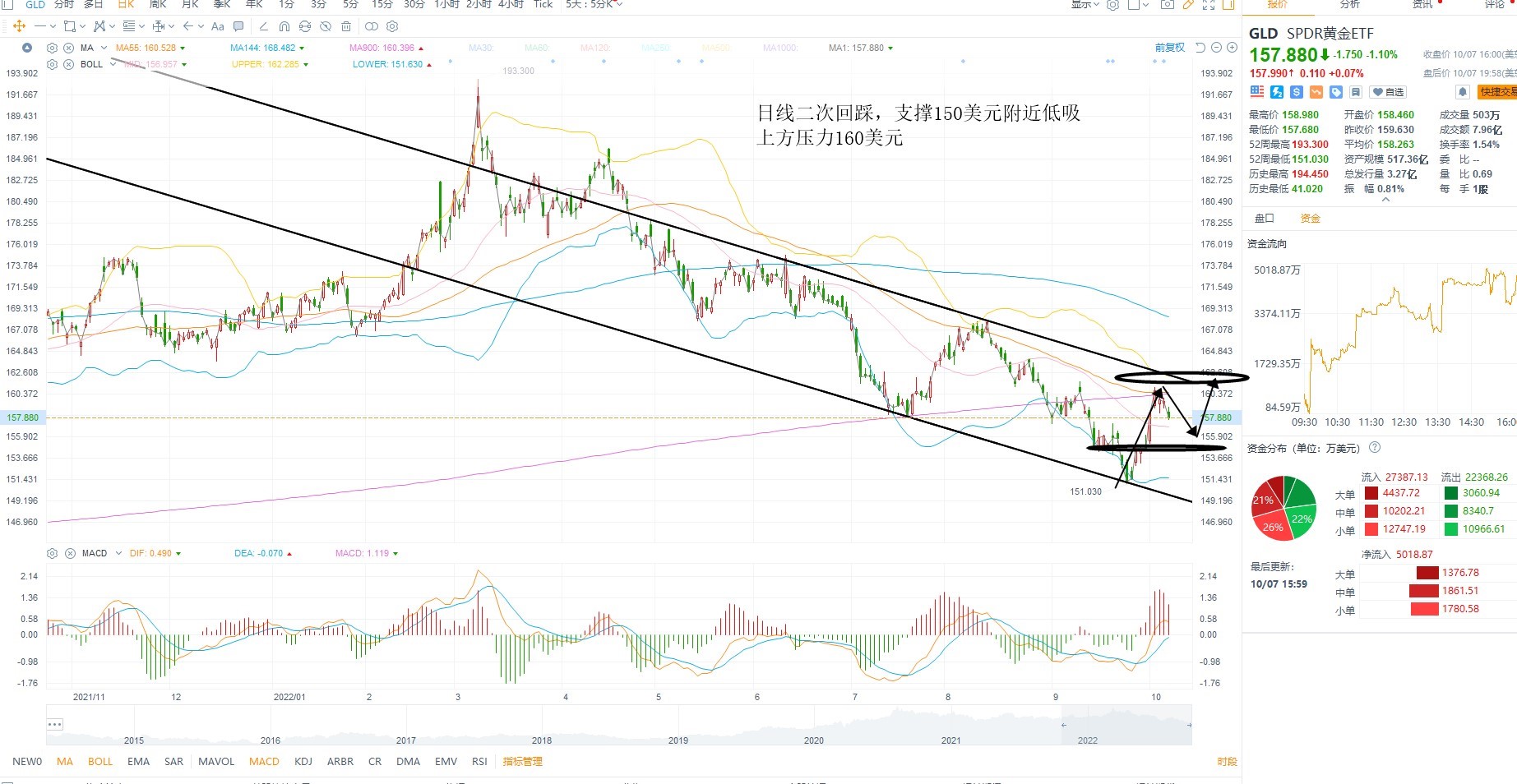The image size is (1517, 784).
Task: Click the trash delete drawings icon
Action: [346, 26]
